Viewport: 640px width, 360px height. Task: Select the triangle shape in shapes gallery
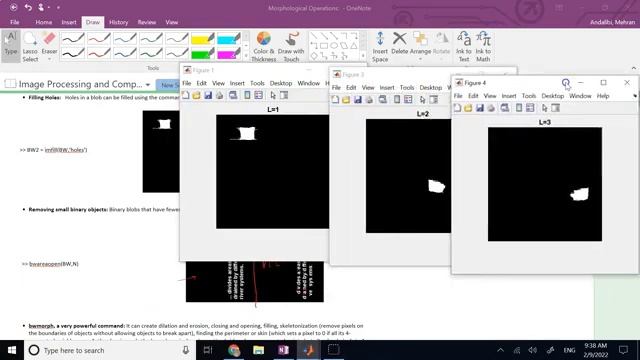(x=354, y=46)
